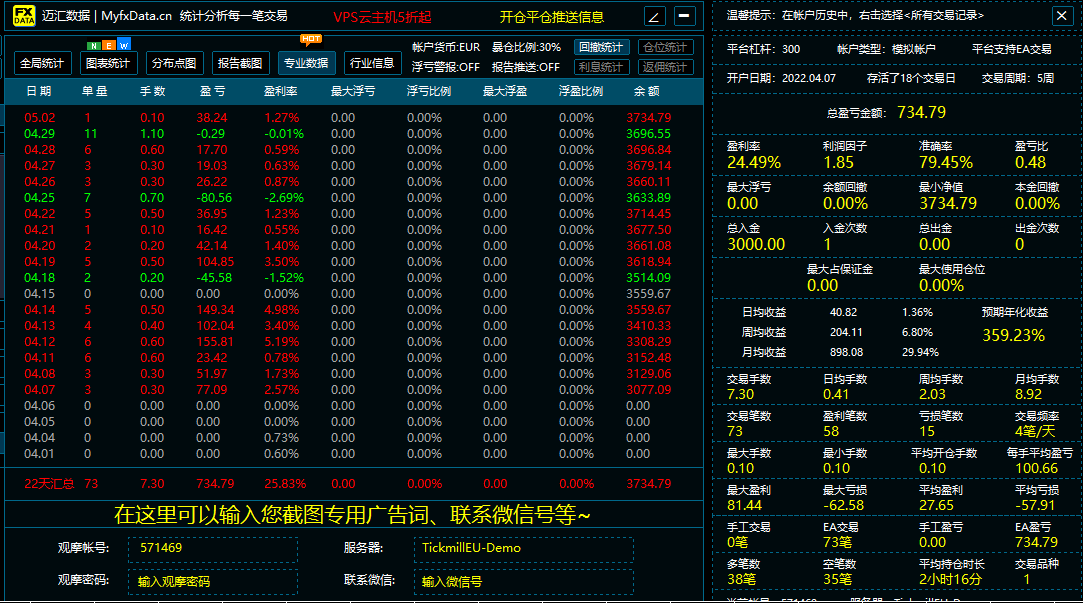Click the 总盈亏金额 value 734.79
Viewport: 1083px width, 603px height.
point(921,113)
